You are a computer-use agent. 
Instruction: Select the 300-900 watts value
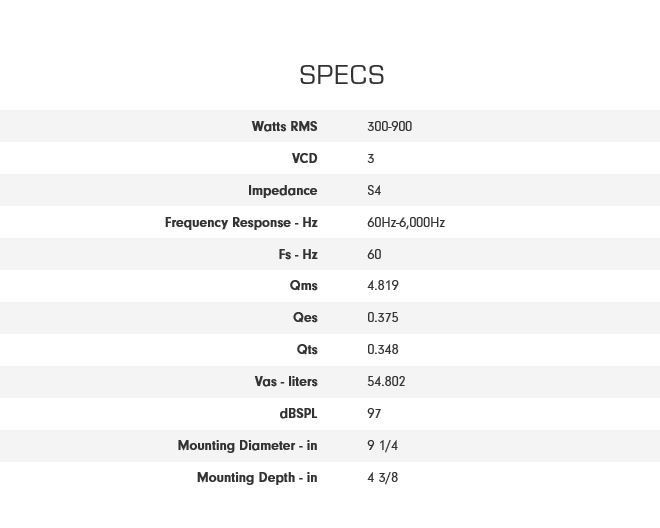[x=389, y=127]
